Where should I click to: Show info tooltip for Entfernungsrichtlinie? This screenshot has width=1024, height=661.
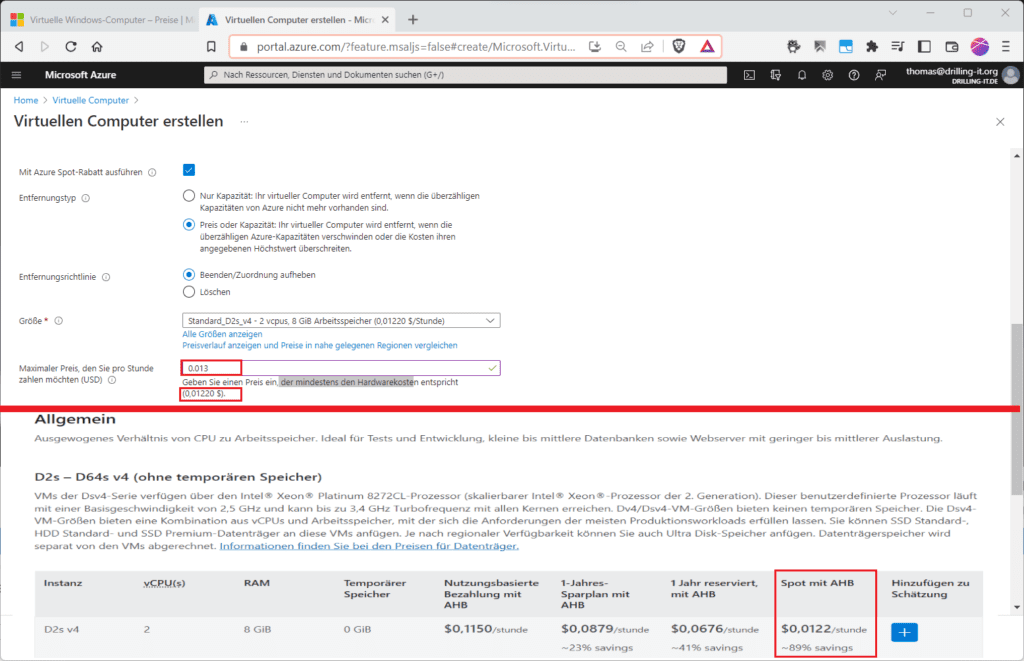click(x=106, y=277)
